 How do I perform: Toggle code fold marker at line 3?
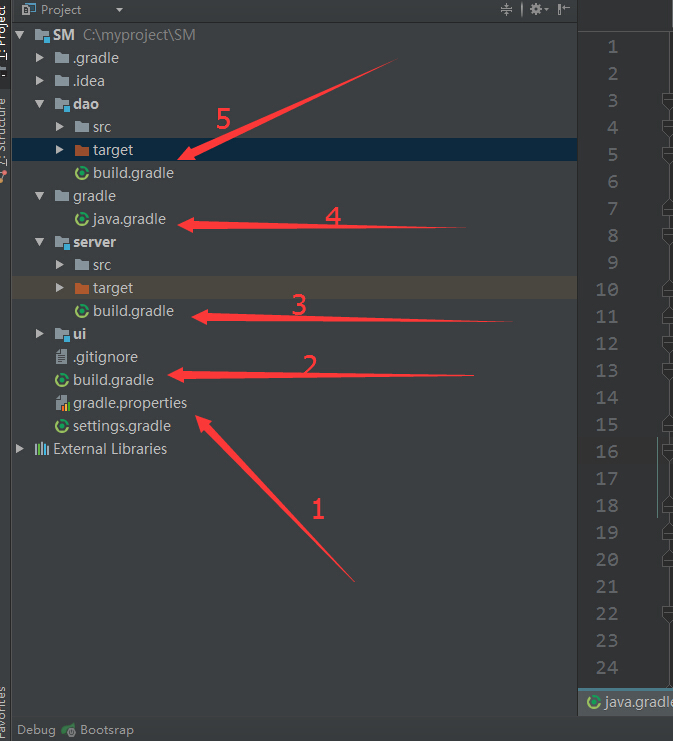pyautogui.click(x=668, y=100)
